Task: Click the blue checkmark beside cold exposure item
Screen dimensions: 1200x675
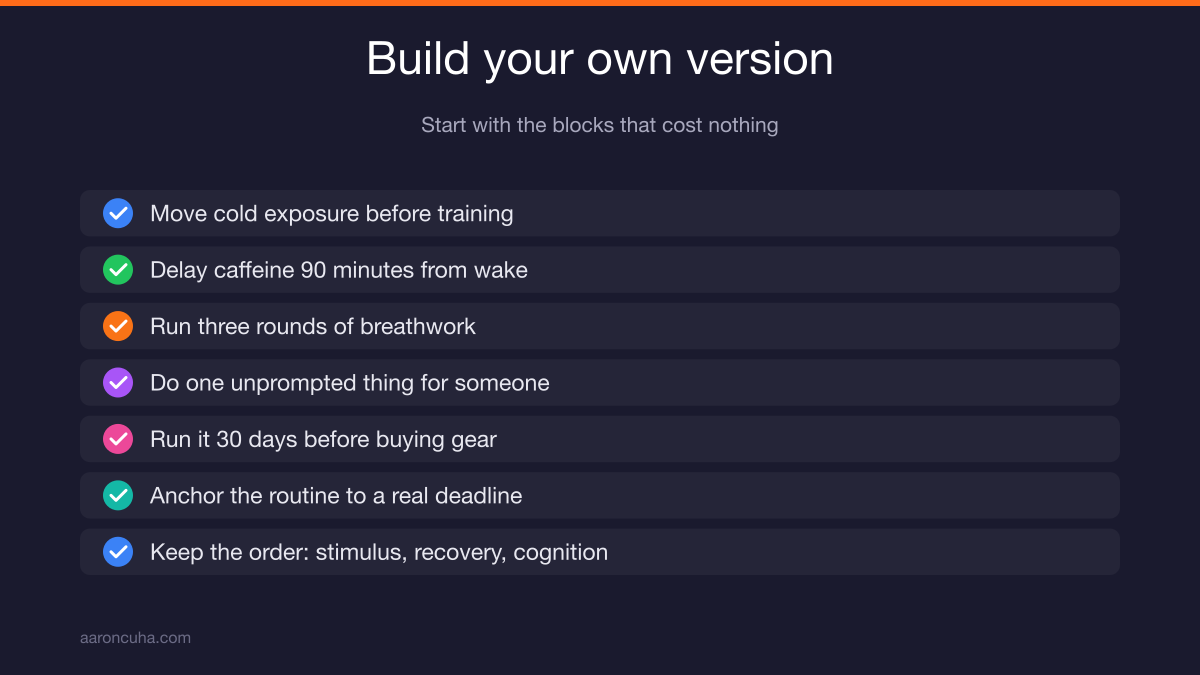Action: pos(118,213)
